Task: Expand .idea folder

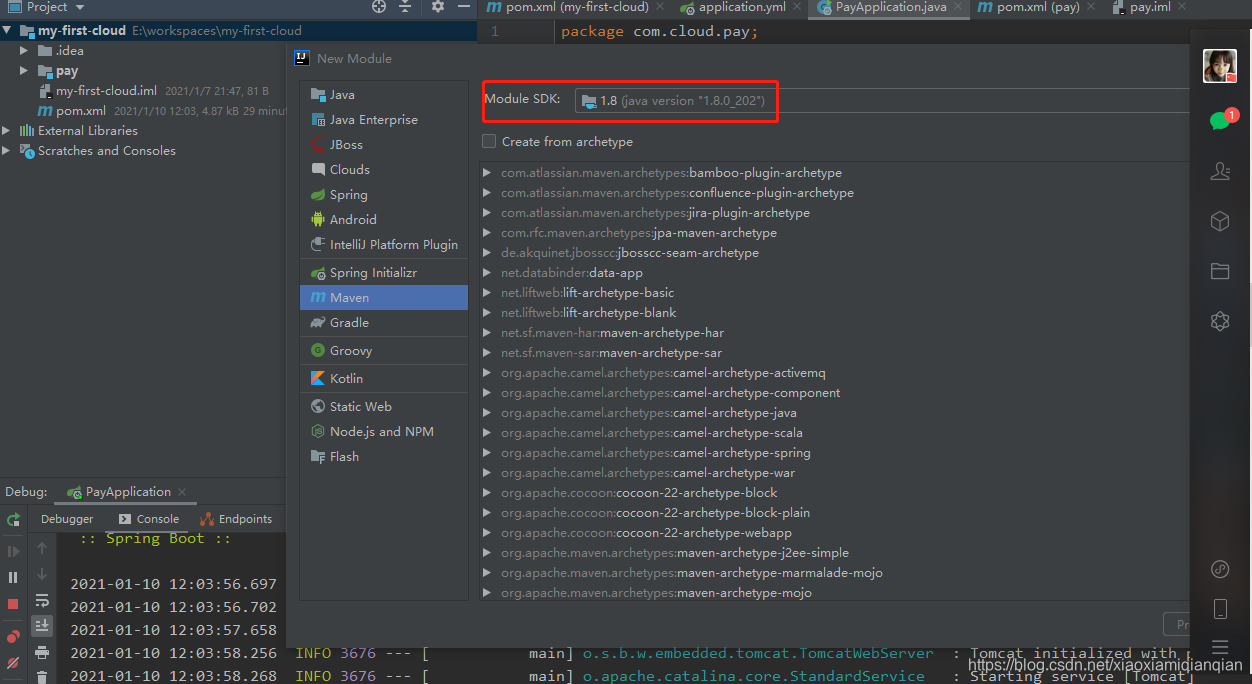Action: tap(24, 51)
